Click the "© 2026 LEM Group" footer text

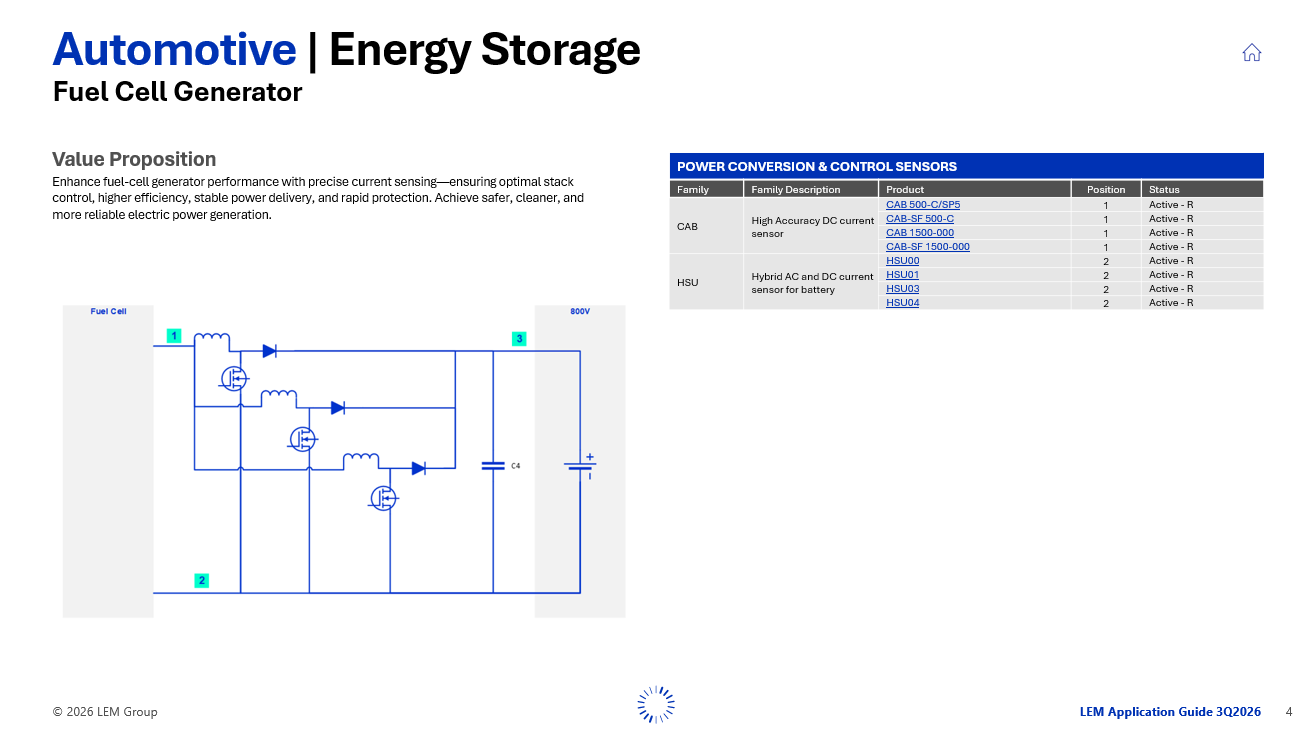[x=105, y=712]
